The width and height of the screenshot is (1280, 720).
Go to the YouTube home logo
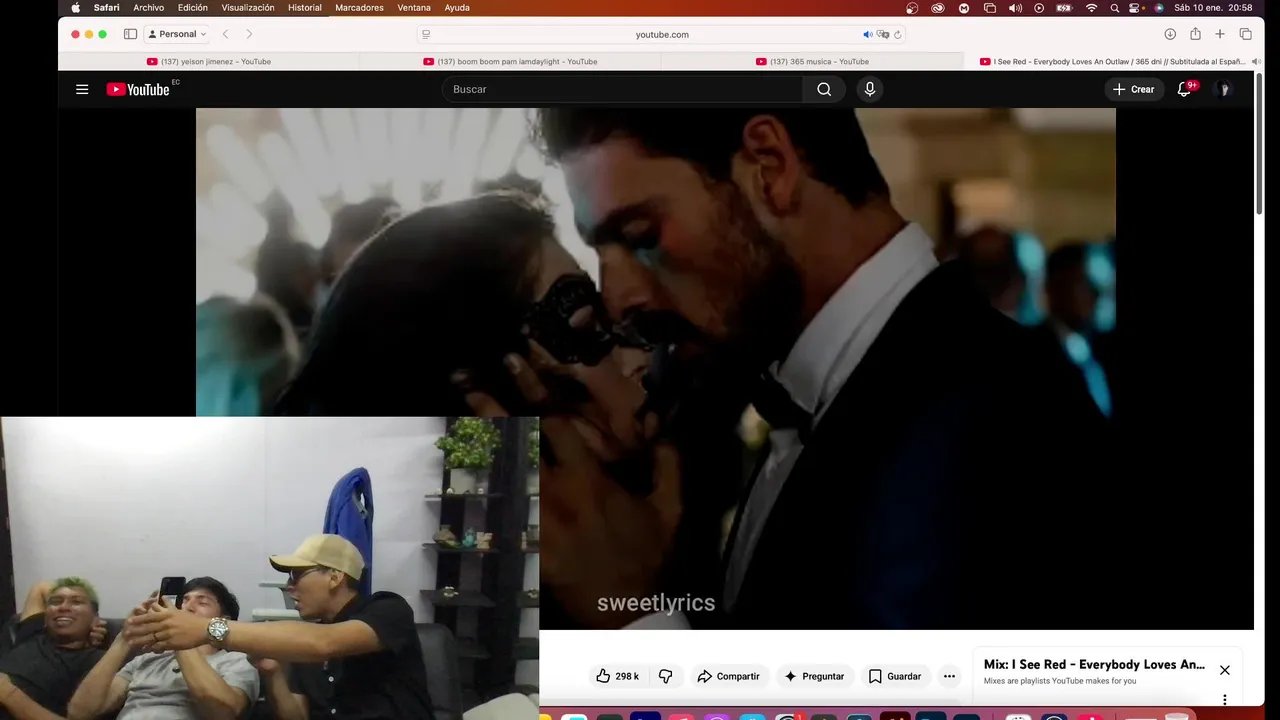(x=138, y=89)
